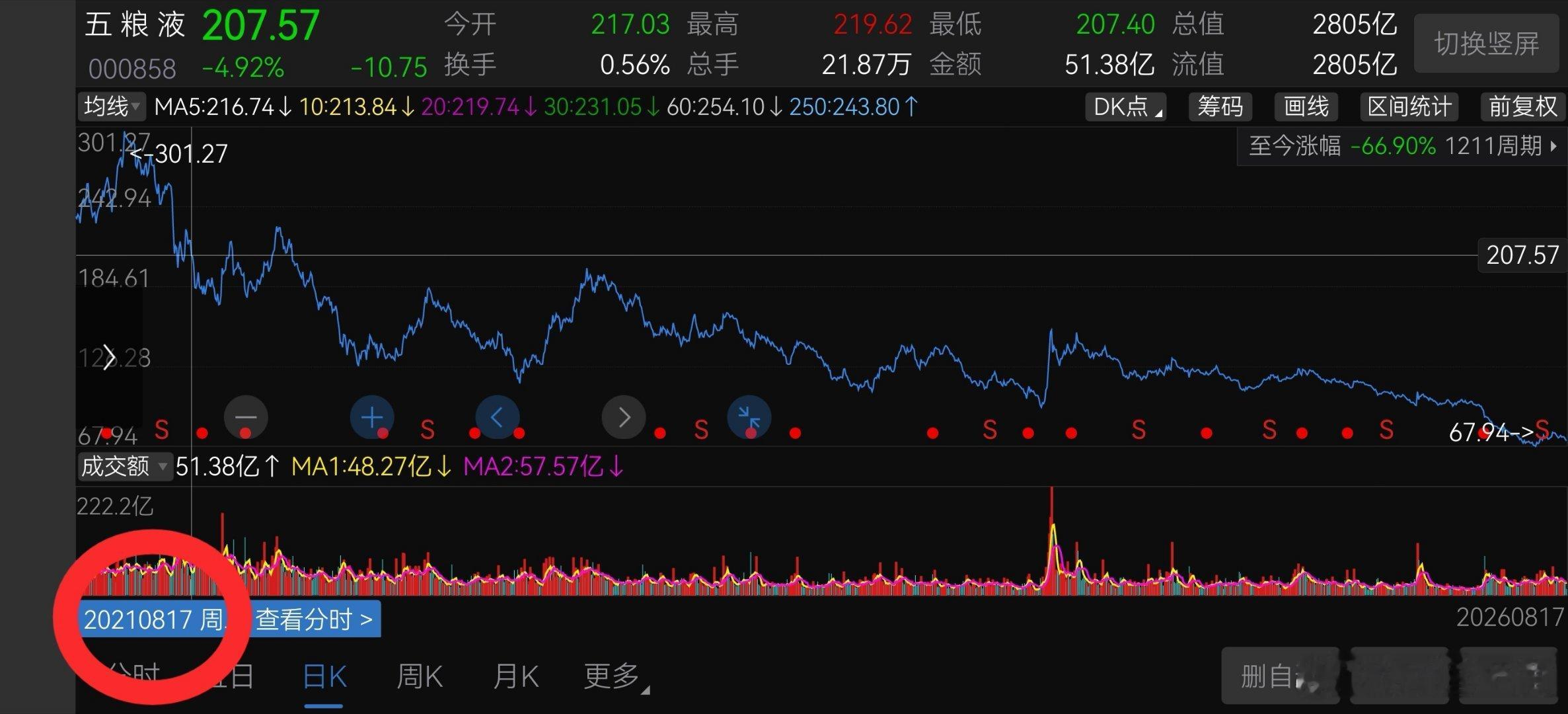Toggle 筹码 chip distribution view
Image resolution: width=1568 pixels, height=714 pixels.
[x=1220, y=106]
